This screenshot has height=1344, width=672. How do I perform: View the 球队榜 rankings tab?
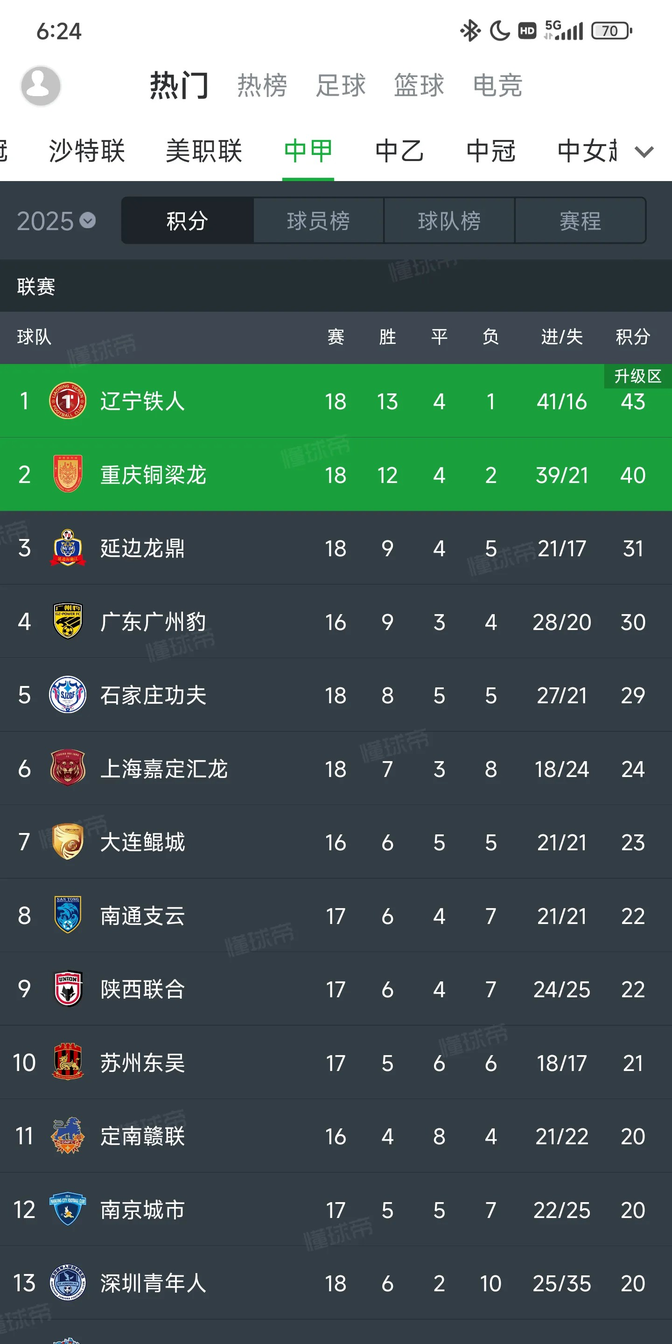(x=449, y=220)
